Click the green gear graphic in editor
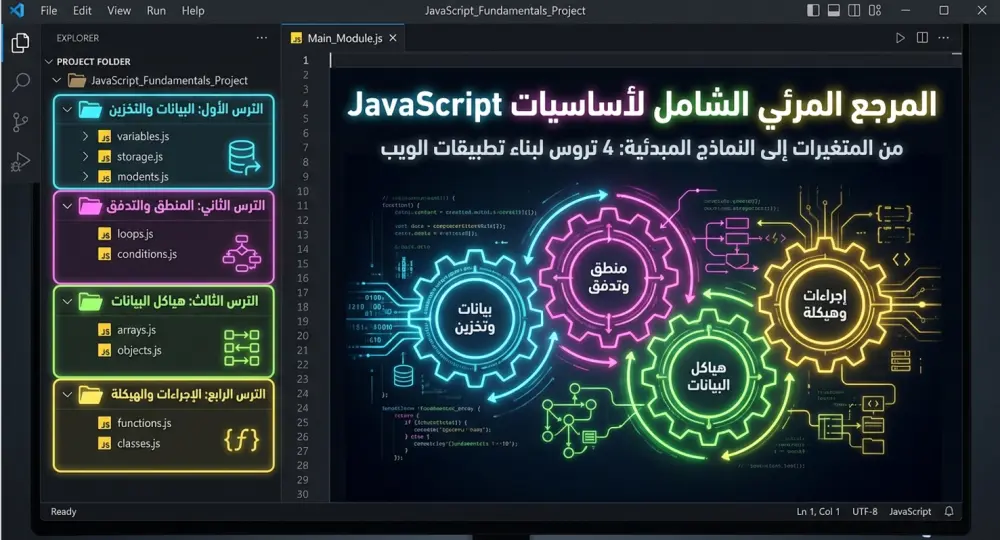Image resolution: width=1000 pixels, height=540 pixels. point(708,377)
